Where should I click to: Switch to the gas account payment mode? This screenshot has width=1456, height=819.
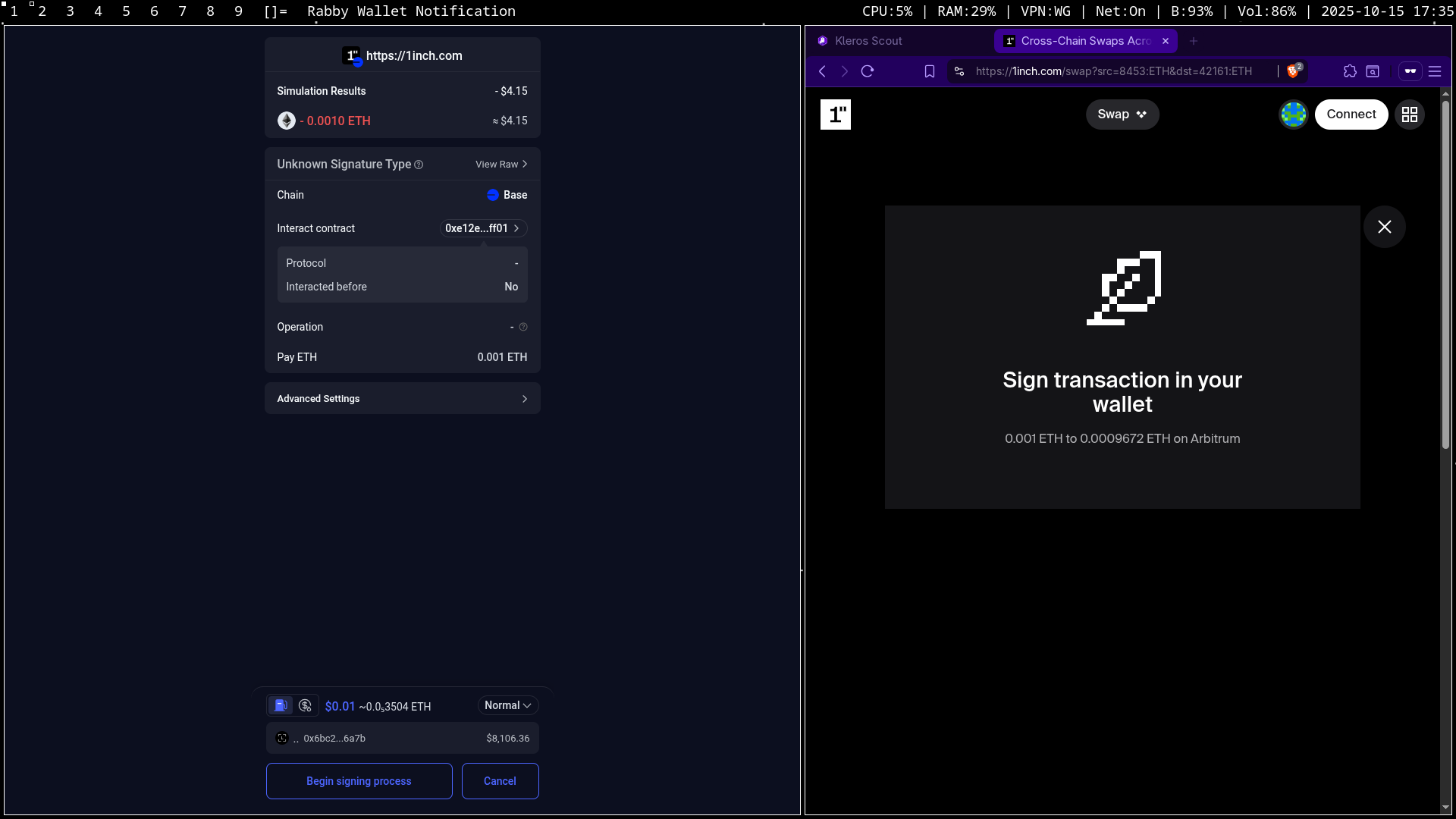[x=306, y=706]
